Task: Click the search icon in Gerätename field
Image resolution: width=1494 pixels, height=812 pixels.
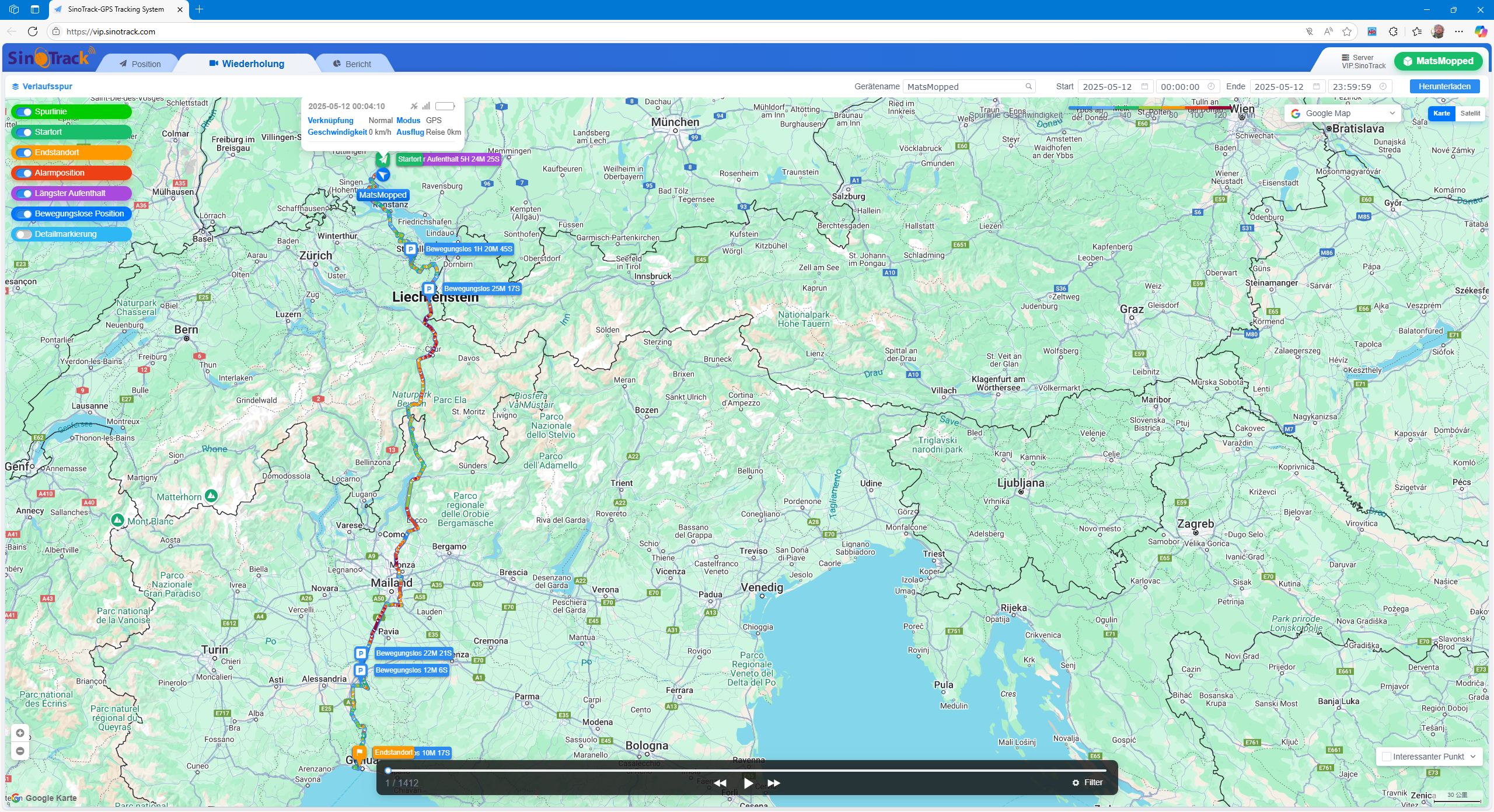Action: (x=1028, y=86)
